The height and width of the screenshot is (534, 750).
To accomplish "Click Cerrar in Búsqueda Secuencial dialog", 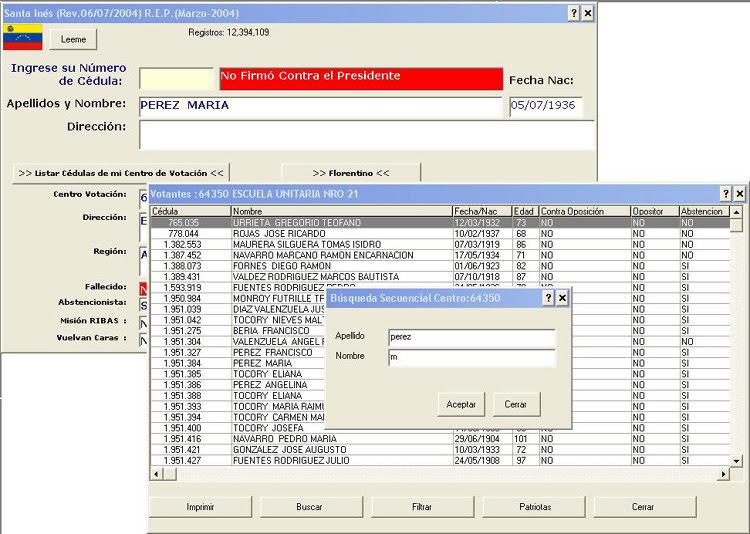I will click(x=516, y=404).
